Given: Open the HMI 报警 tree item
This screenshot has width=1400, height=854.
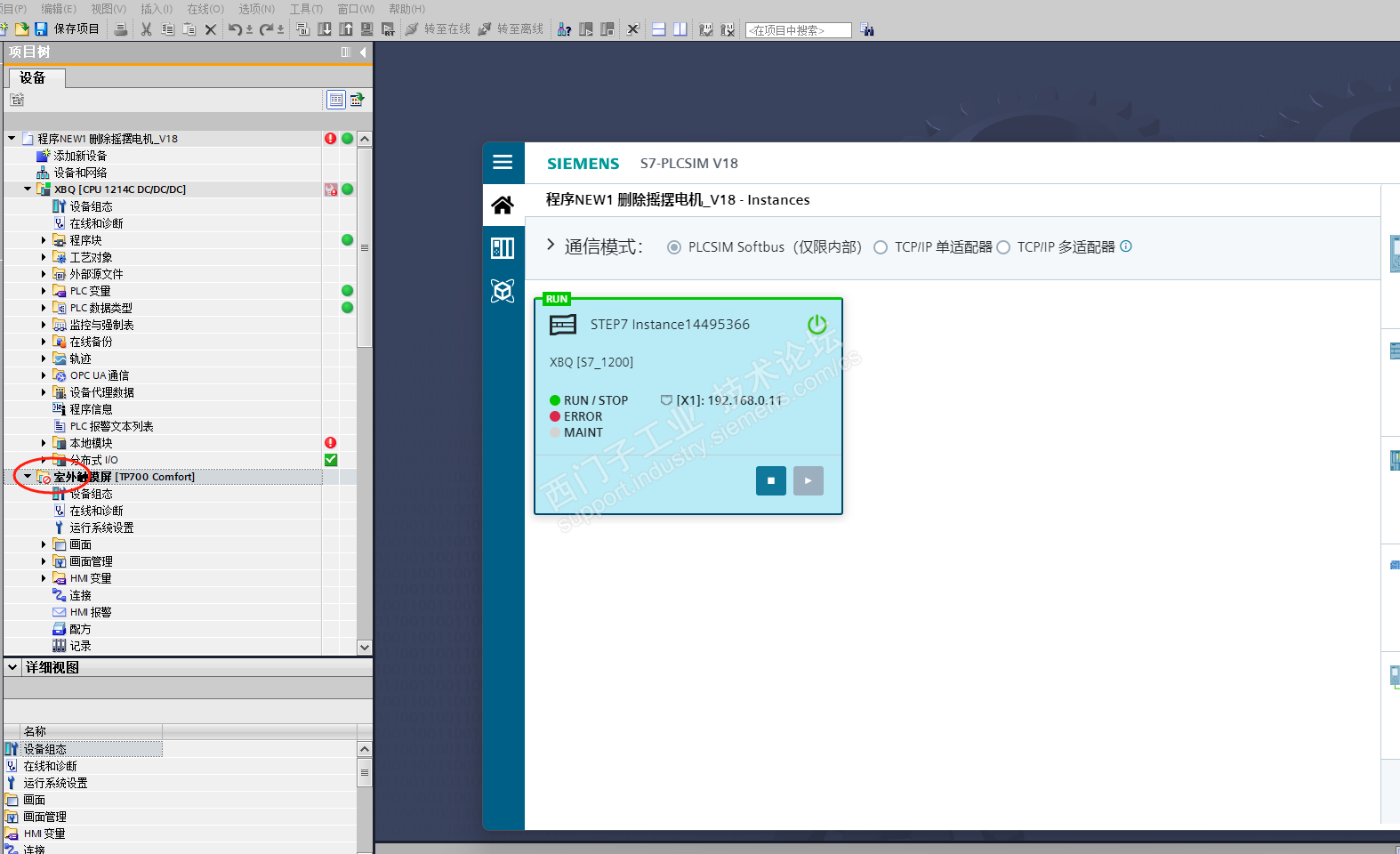Looking at the screenshot, I should click(x=91, y=612).
